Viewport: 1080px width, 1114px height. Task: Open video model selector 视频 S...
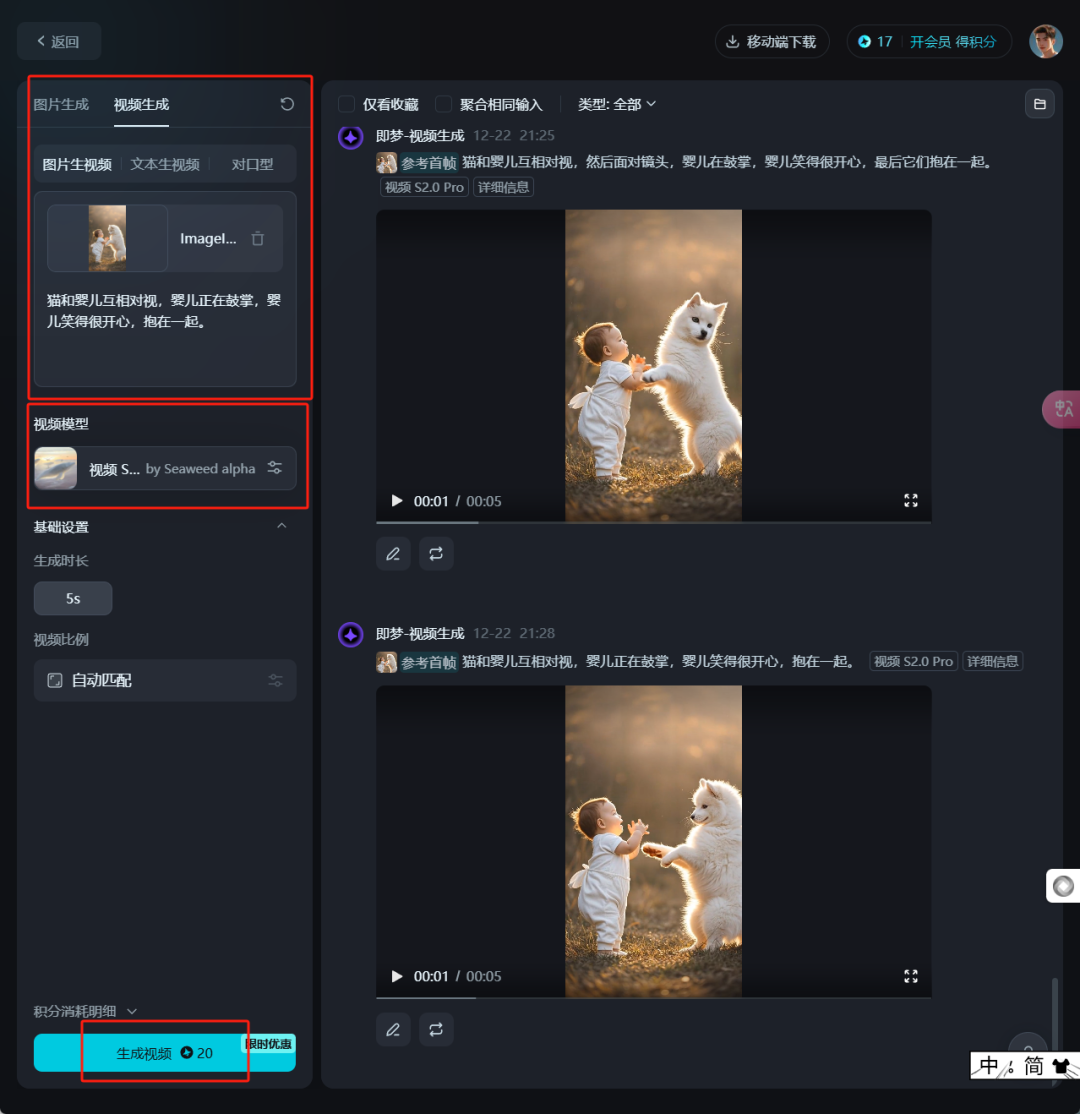(165, 468)
